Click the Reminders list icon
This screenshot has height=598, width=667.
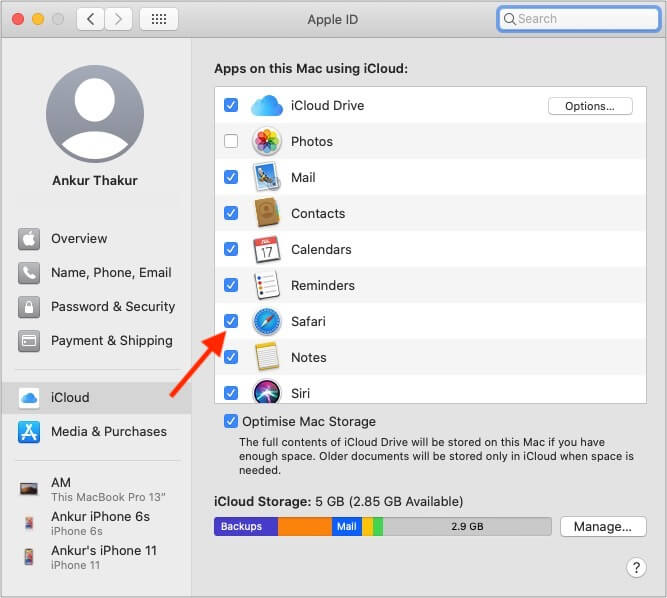coord(267,285)
